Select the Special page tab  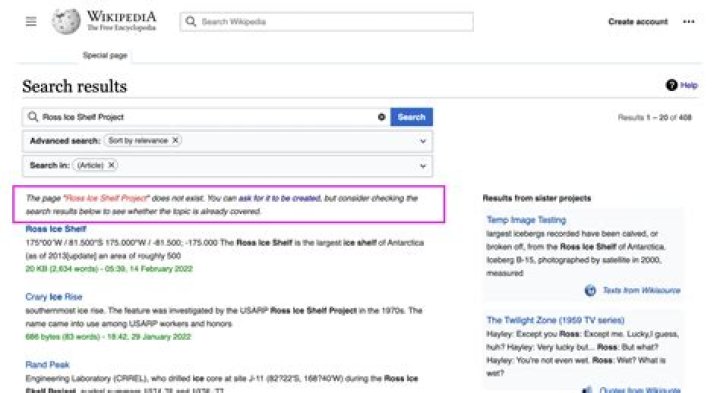pos(105,56)
